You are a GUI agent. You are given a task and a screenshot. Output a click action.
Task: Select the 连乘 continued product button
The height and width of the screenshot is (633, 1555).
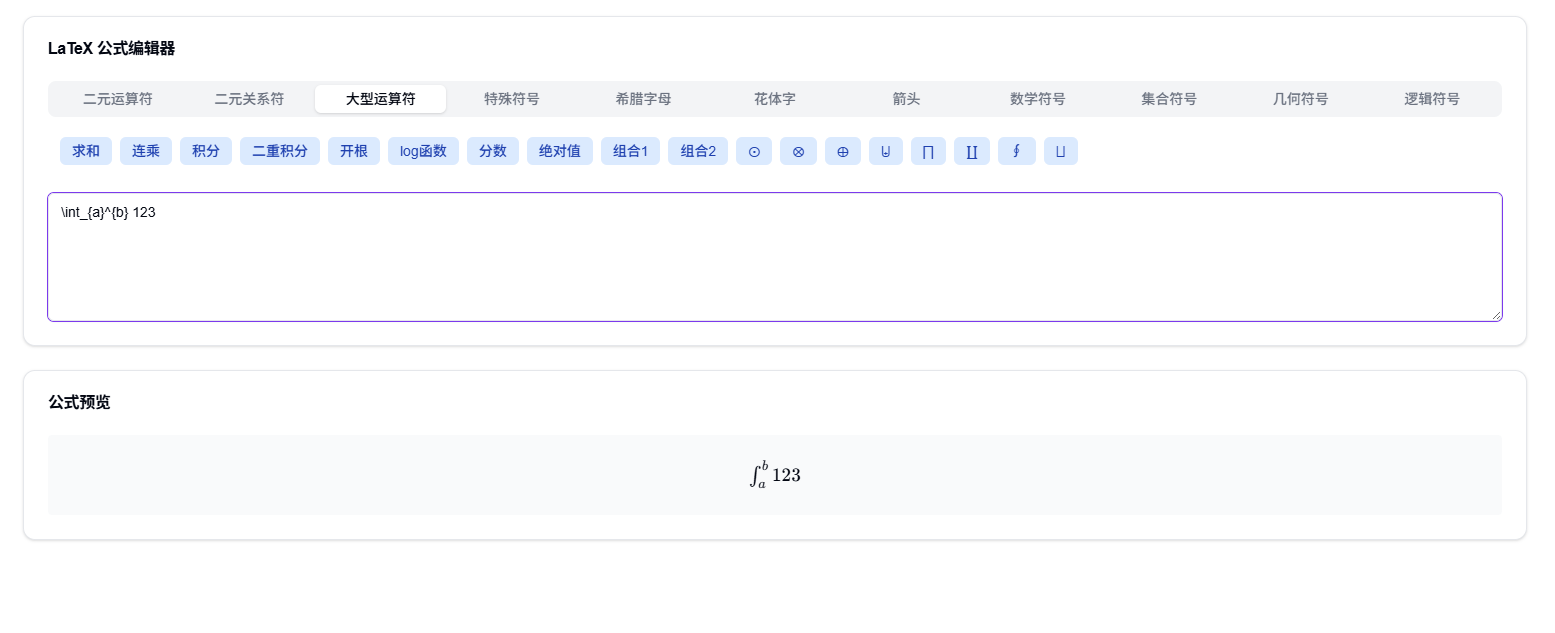tap(145, 151)
